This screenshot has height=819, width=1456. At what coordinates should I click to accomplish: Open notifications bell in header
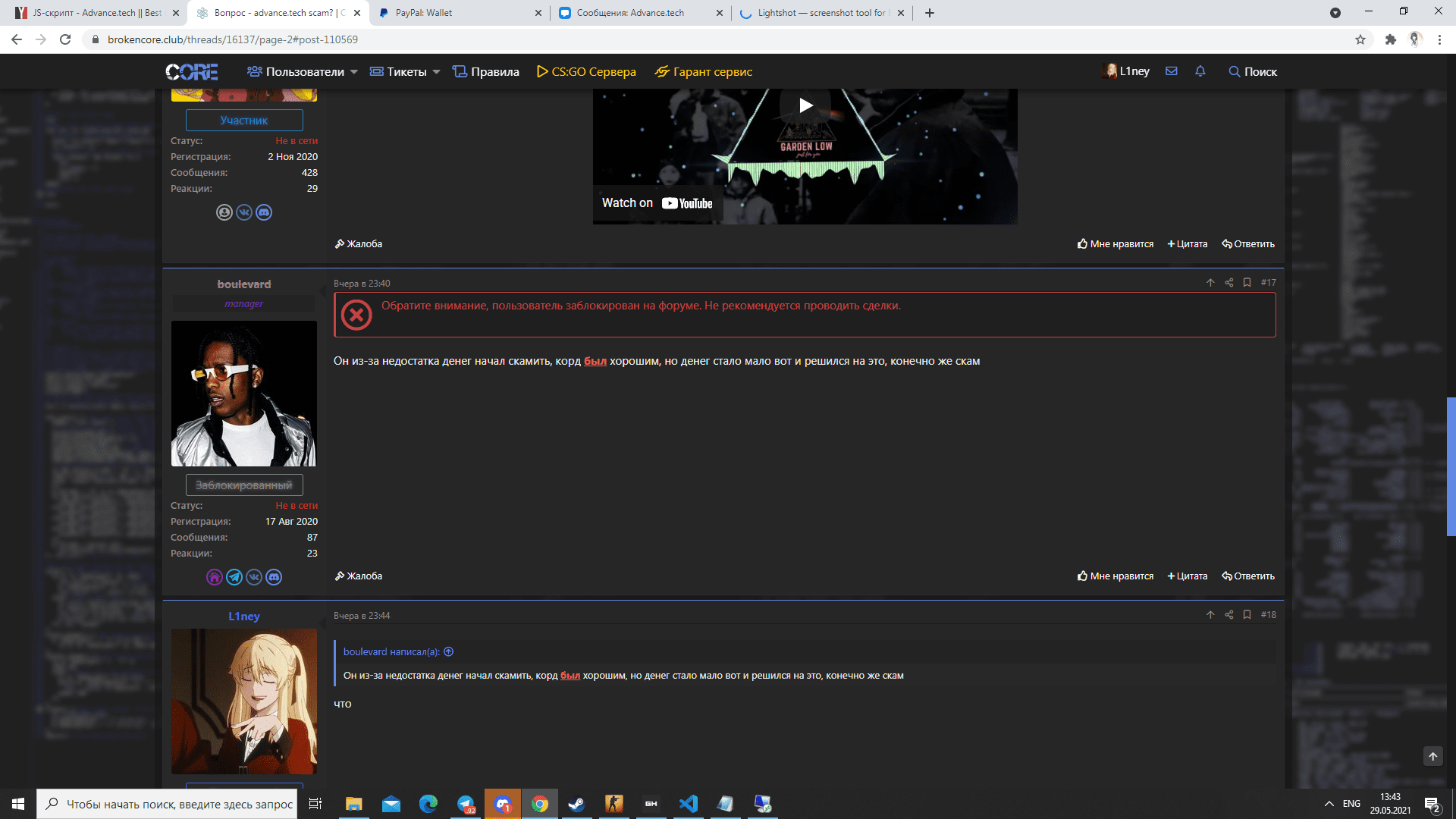point(1200,71)
